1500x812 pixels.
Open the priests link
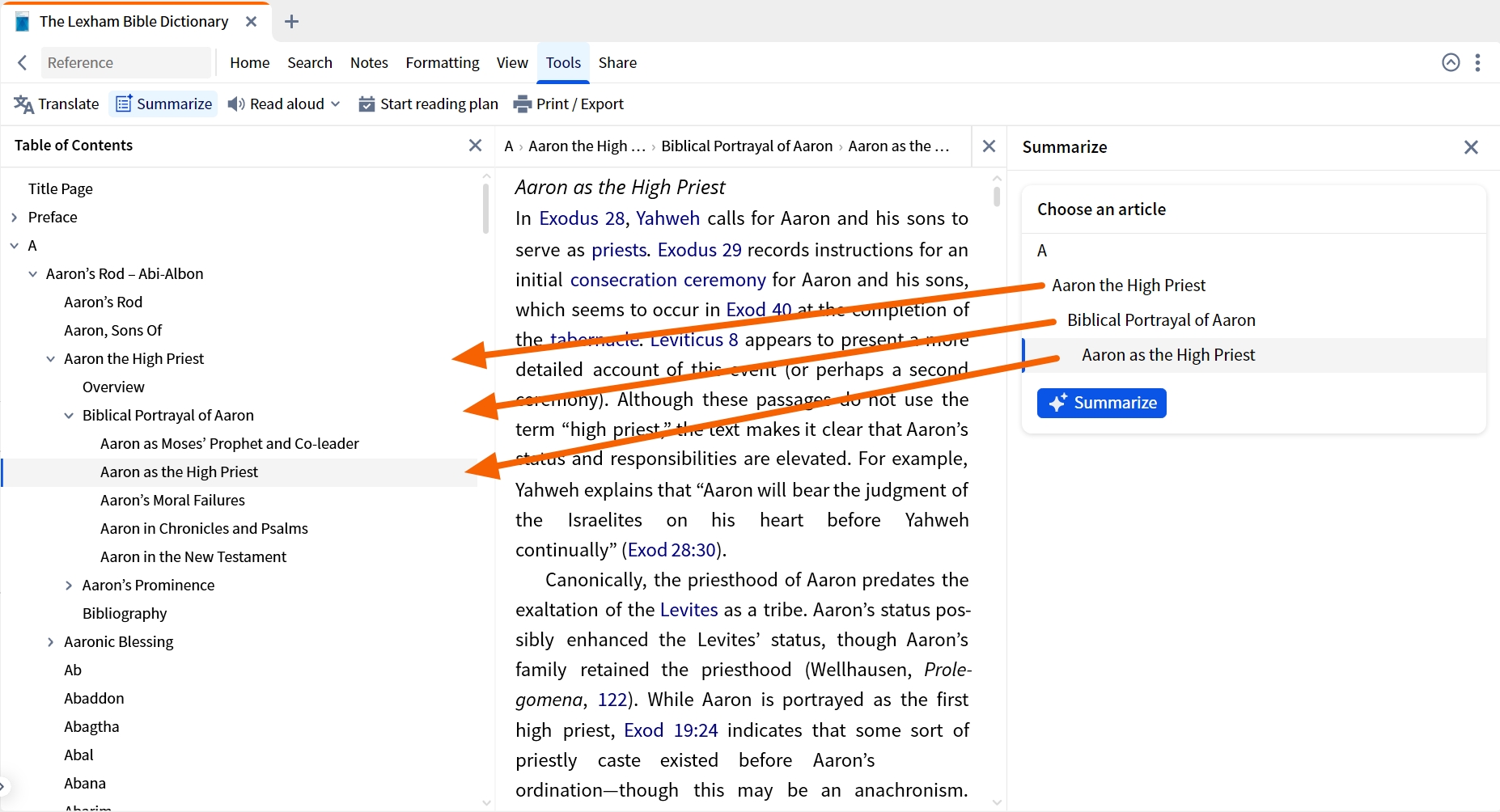(619, 249)
